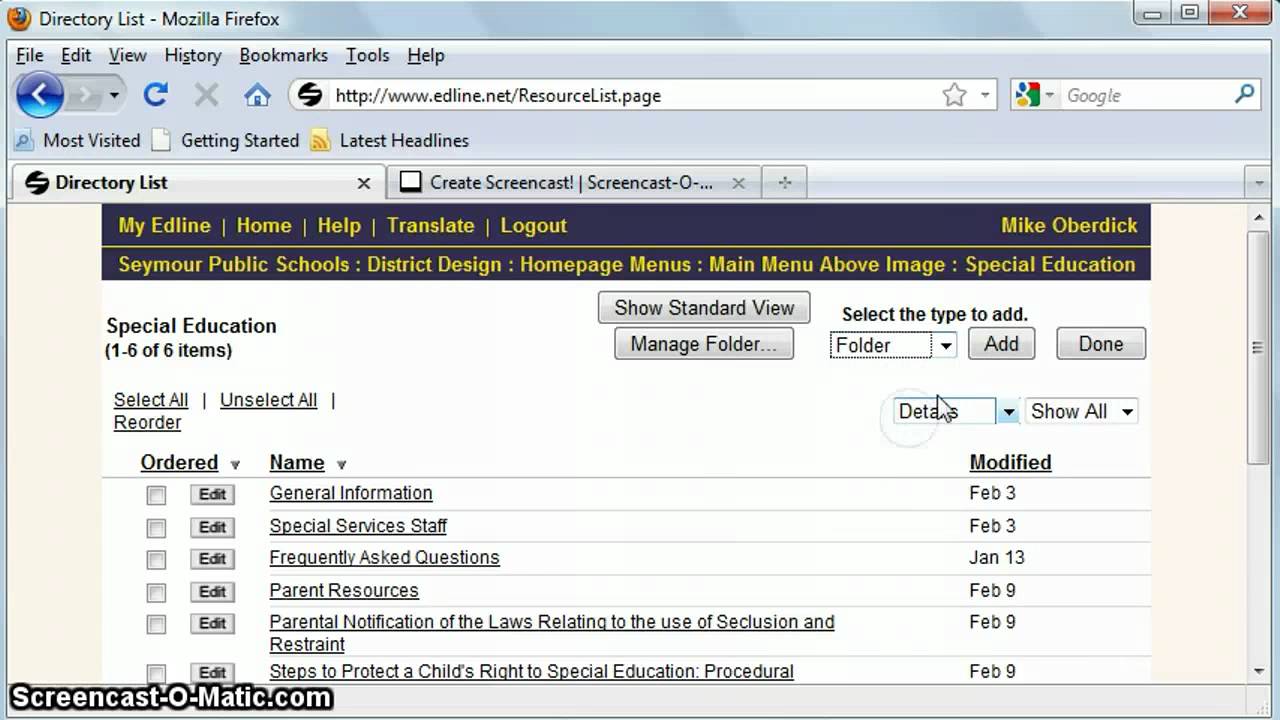
Task: Click the Add button
Action: tap(1001, 344)
